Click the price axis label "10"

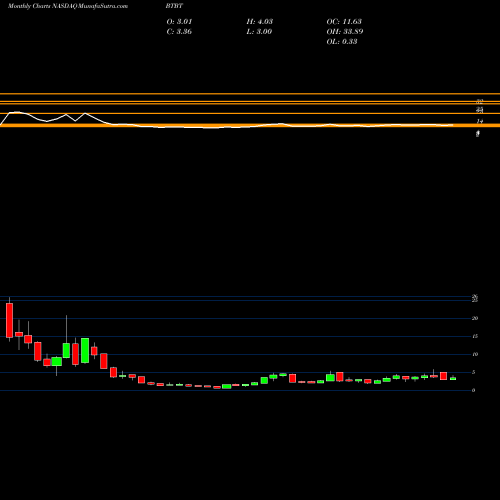pos(475,354)
